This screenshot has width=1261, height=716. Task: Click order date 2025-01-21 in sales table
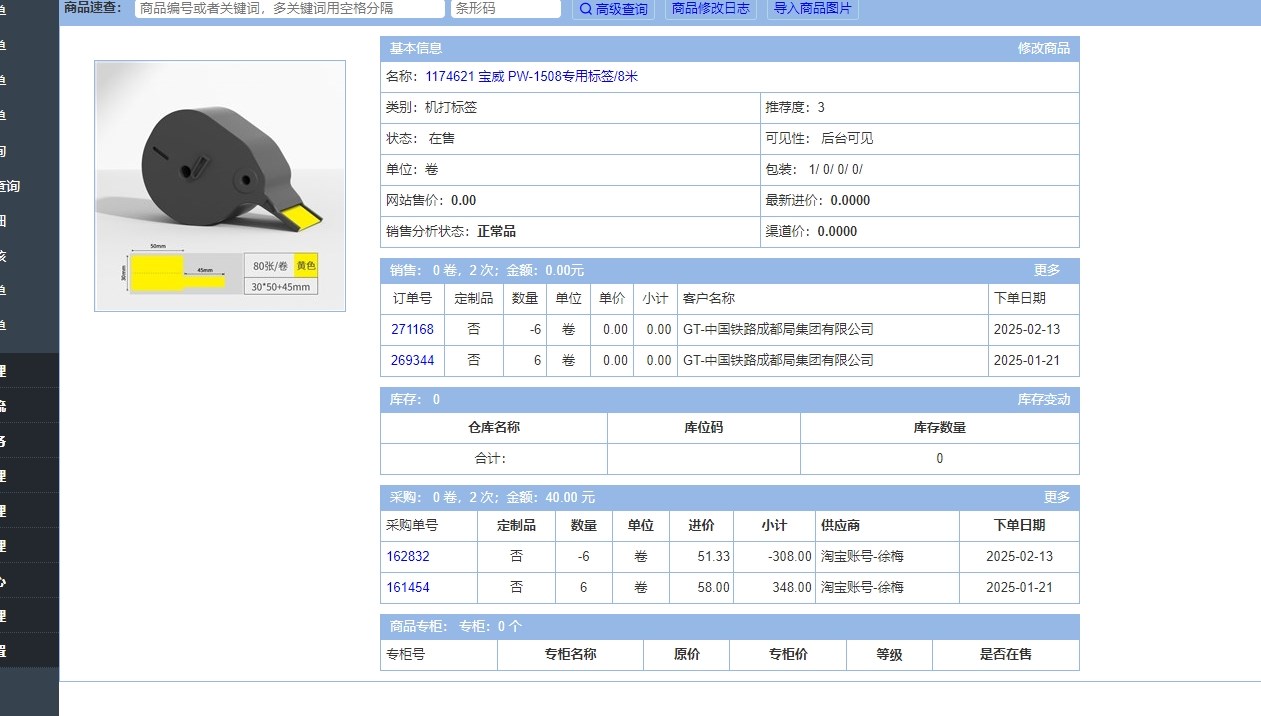[x=1027, y=360]
